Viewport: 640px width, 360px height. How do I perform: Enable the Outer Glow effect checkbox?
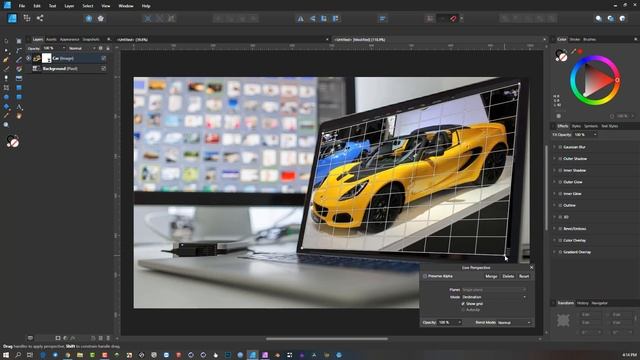pyautogui.click(x=560, y=182)
